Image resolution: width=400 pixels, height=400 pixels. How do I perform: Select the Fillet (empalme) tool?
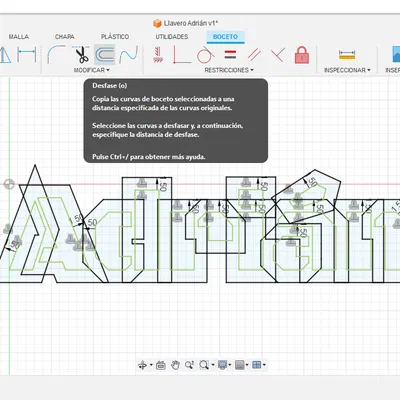coord(56,54)
